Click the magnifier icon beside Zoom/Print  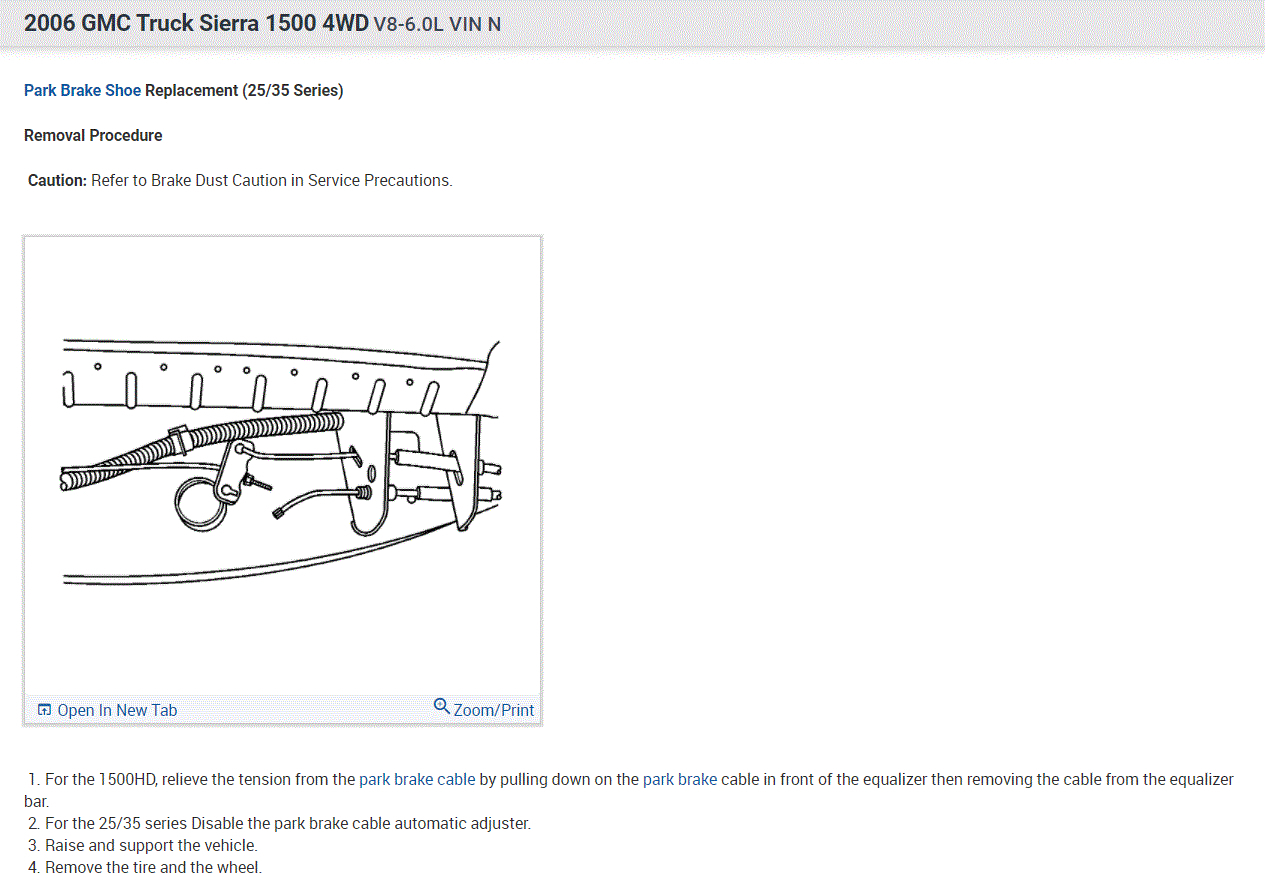442,707
